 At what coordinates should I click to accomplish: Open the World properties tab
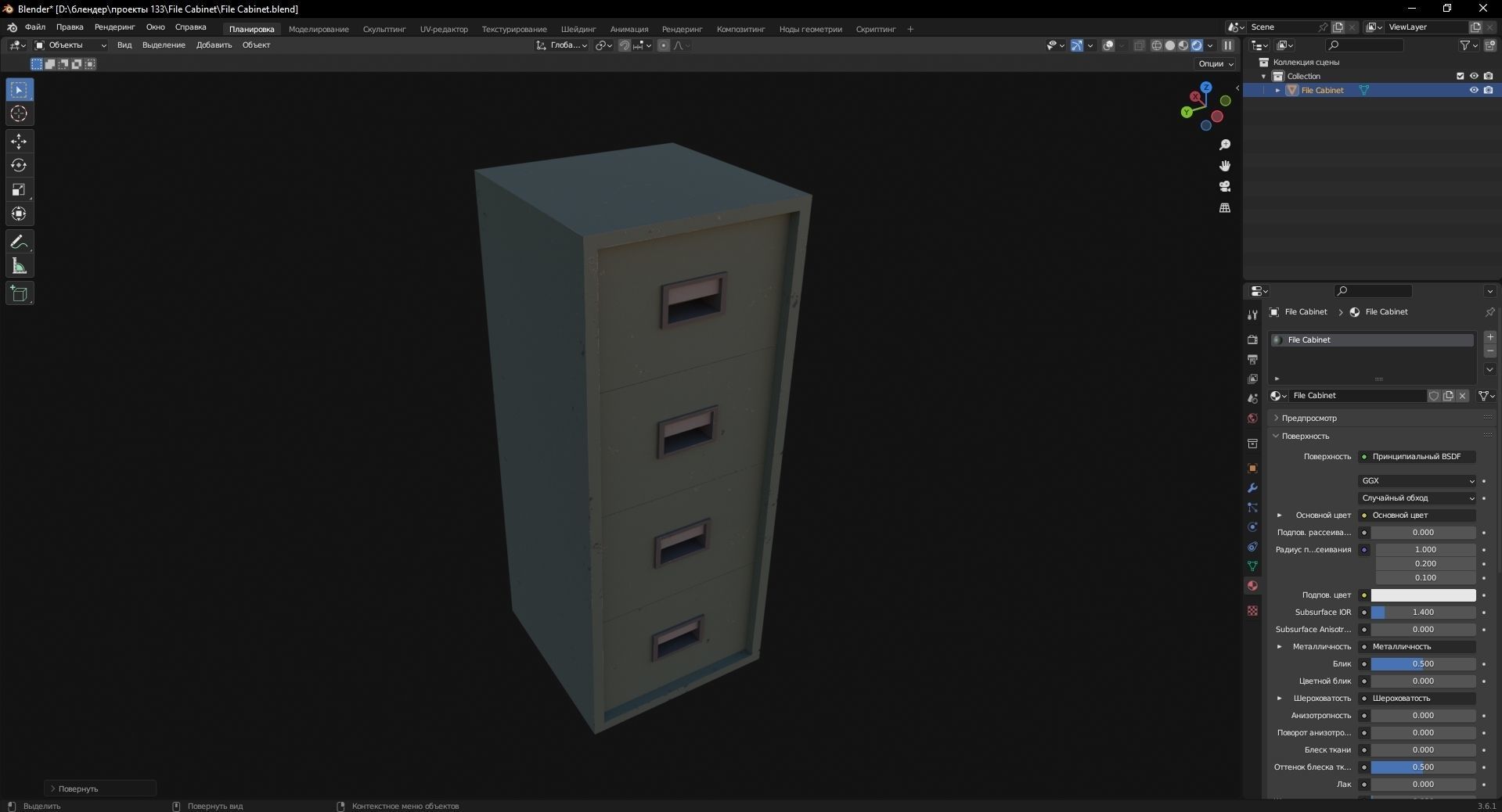tap(1252, 419)
